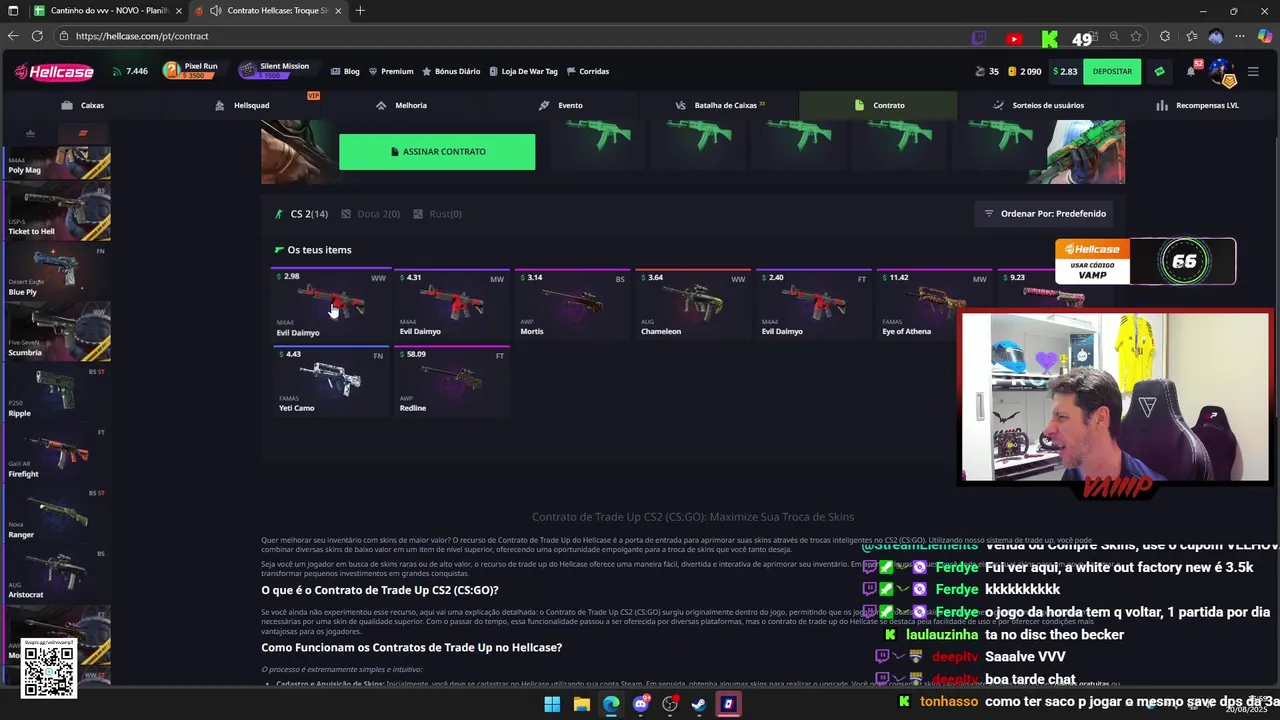Select the $2.40 FT Evil Daimyo item
Screen dimensions: 1280x720
813,305
